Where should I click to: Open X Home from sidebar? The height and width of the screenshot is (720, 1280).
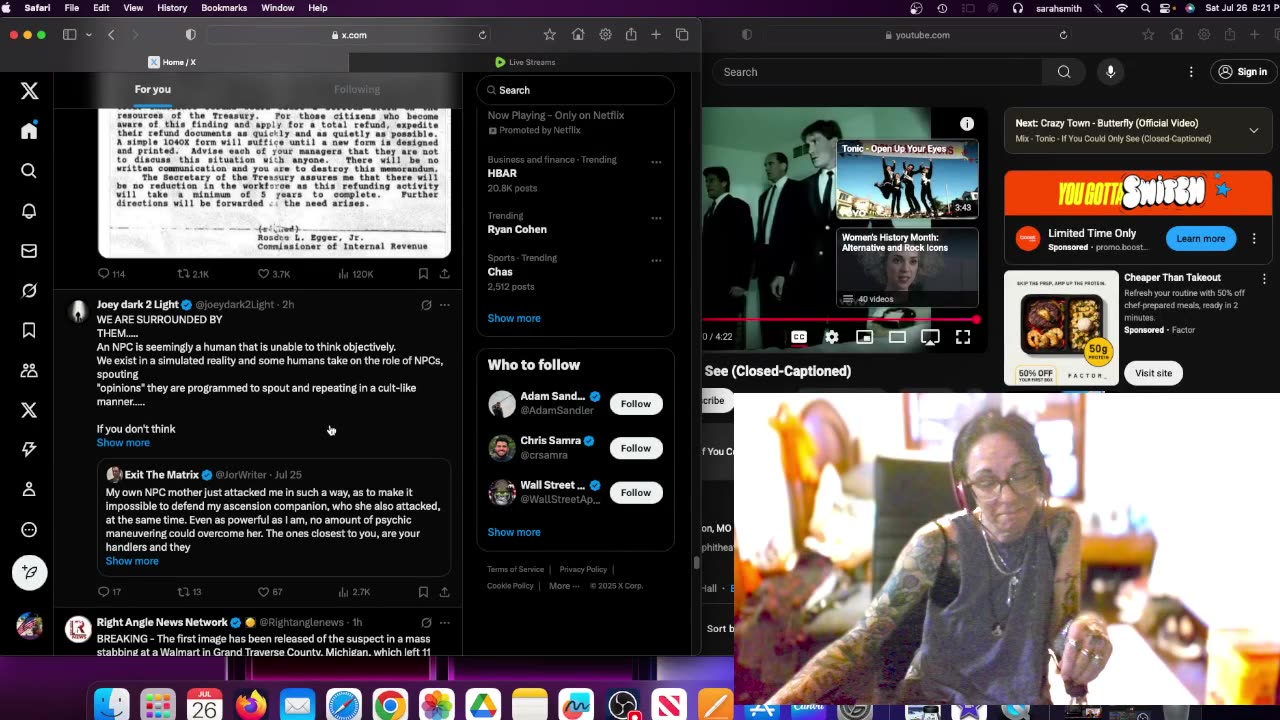pos(29,131)
